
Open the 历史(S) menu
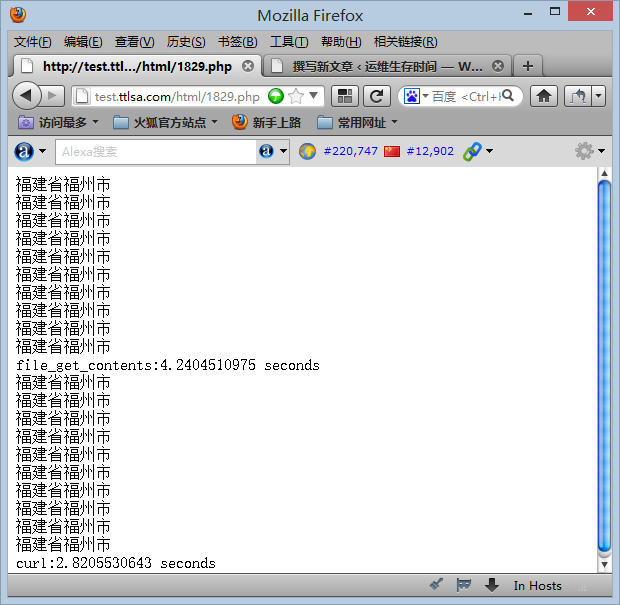point(186,42)
